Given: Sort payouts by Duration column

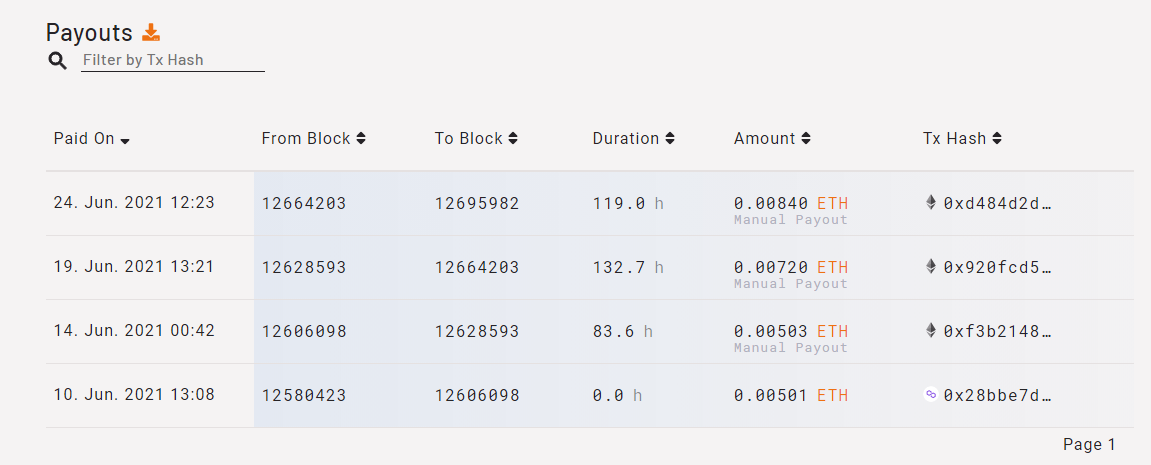Looking at the screenshot, I should click(670, 139).
